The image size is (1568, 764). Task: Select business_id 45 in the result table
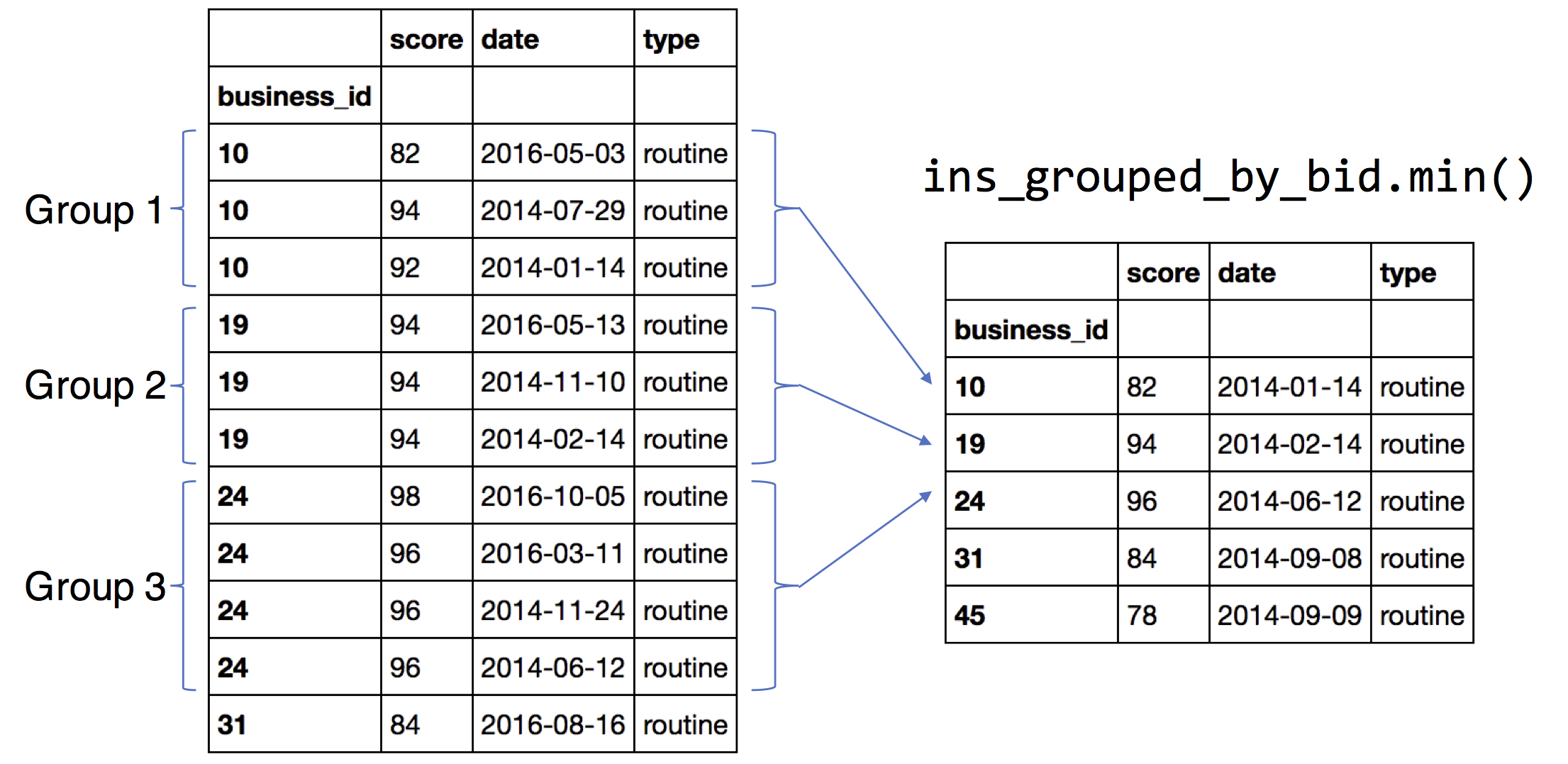[969, 615]
